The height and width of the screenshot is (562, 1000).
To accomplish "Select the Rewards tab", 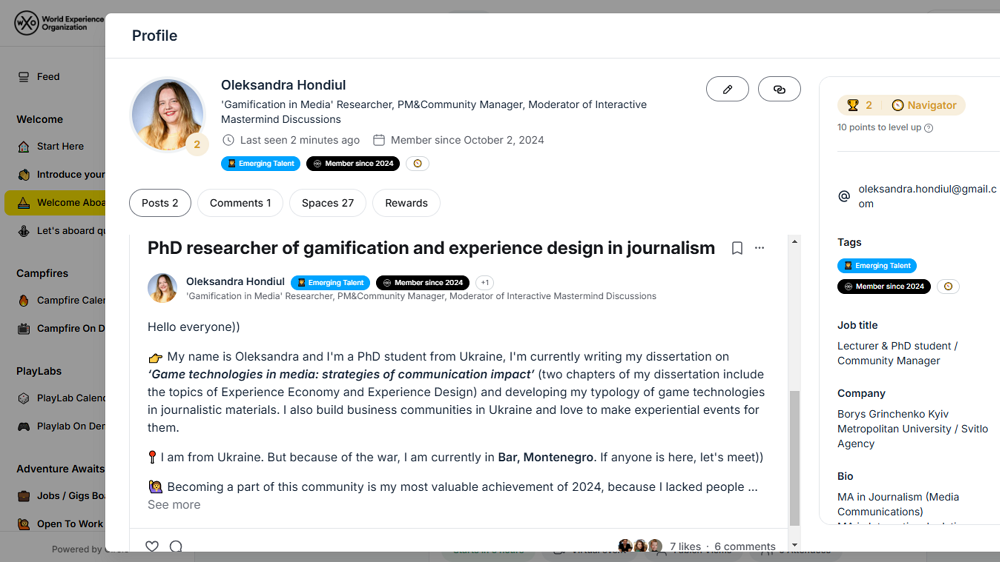I will [406, 203].
